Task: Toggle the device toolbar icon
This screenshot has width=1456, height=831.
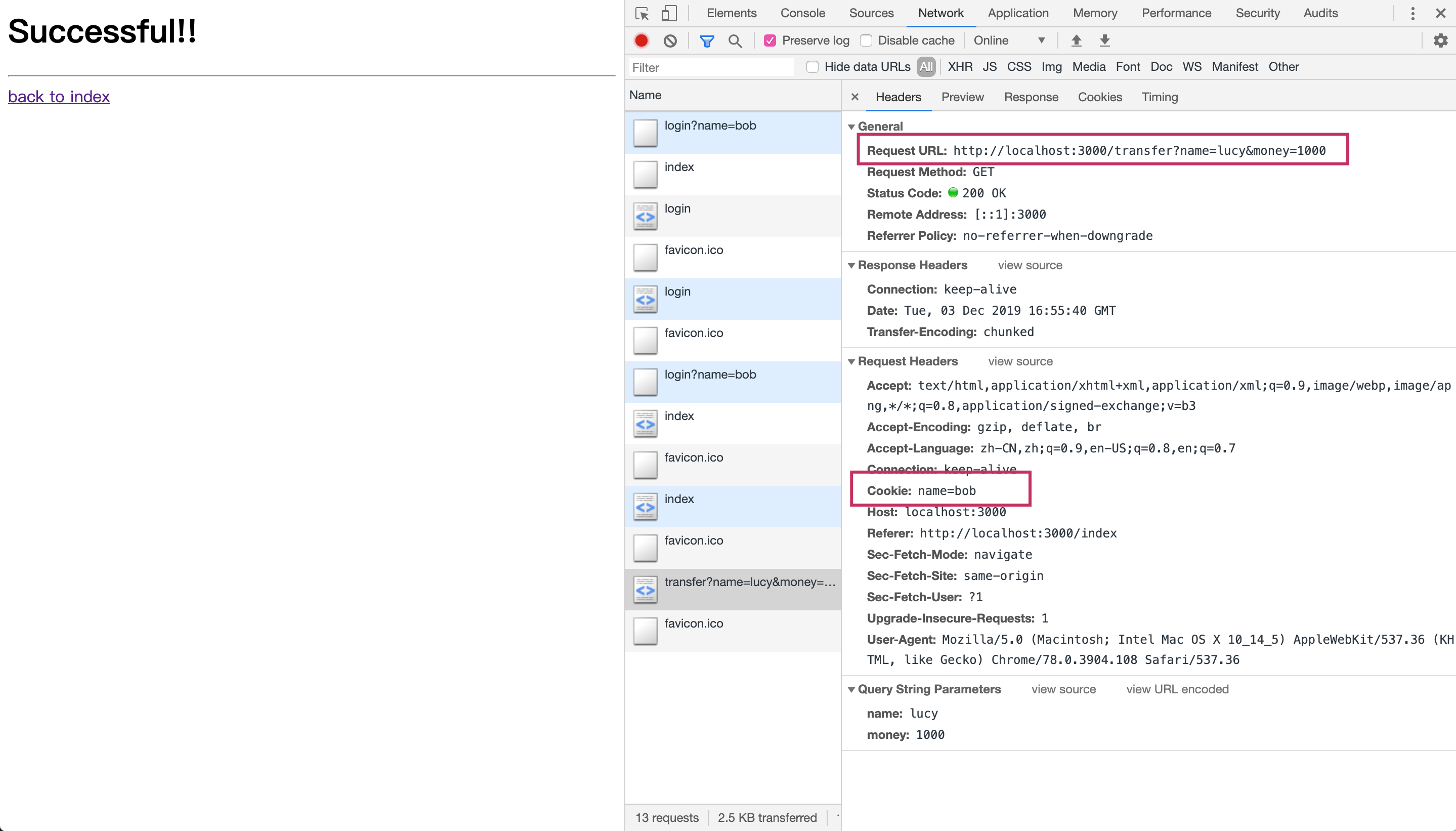Action: pyautogui.click(x=669, y=13)
